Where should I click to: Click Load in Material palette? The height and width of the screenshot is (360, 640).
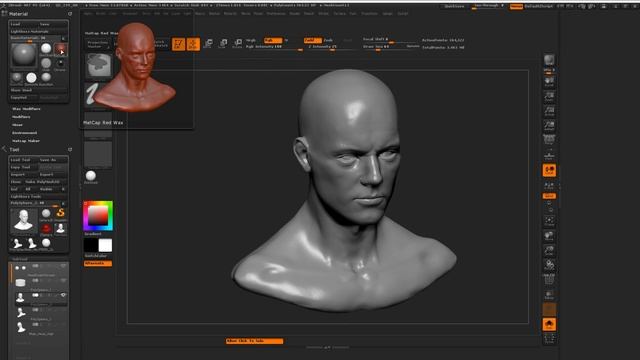[x=24, y=24]
